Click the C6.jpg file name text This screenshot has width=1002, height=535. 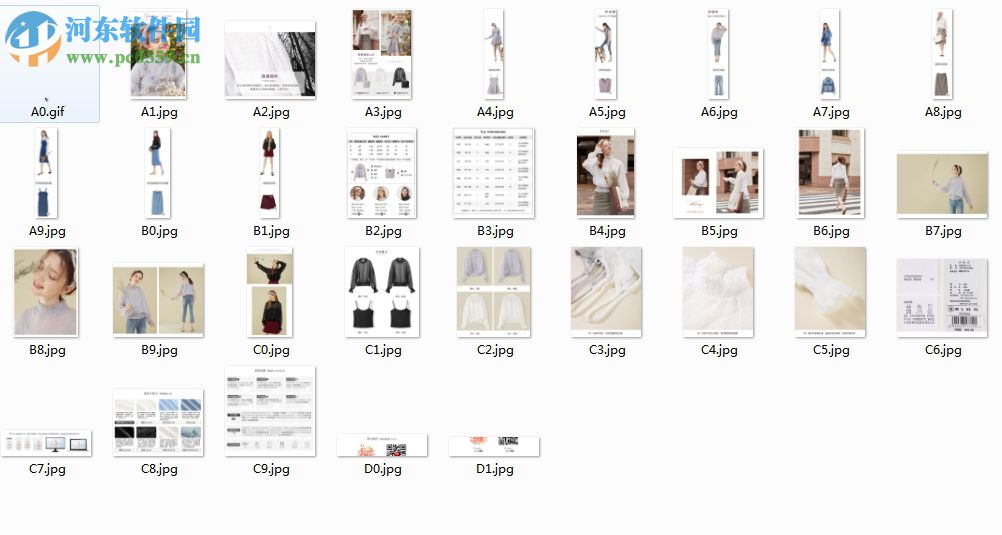point(943,350)
